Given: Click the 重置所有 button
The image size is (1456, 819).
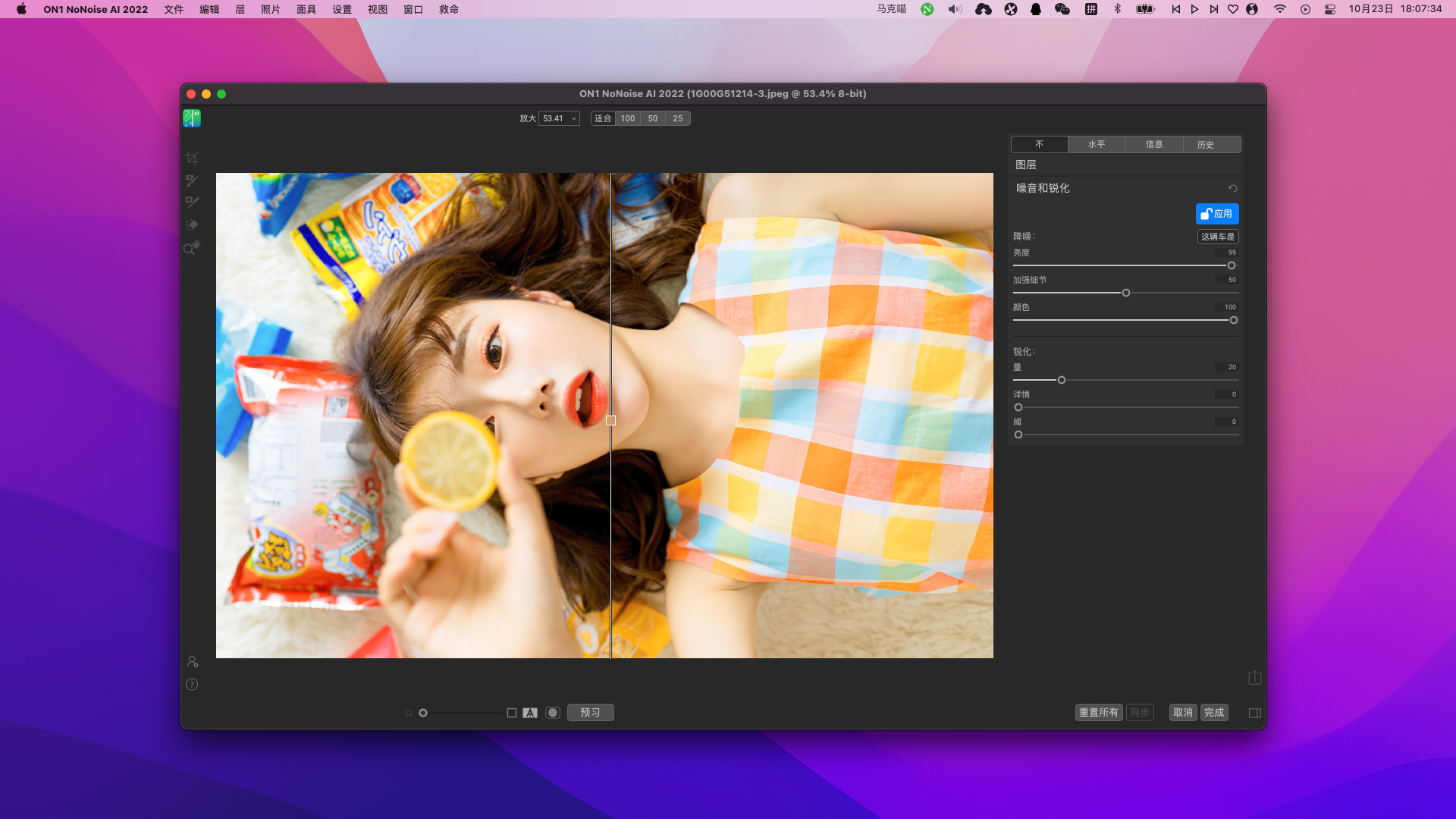Looking at the screenshot, I should [1098, 713].
